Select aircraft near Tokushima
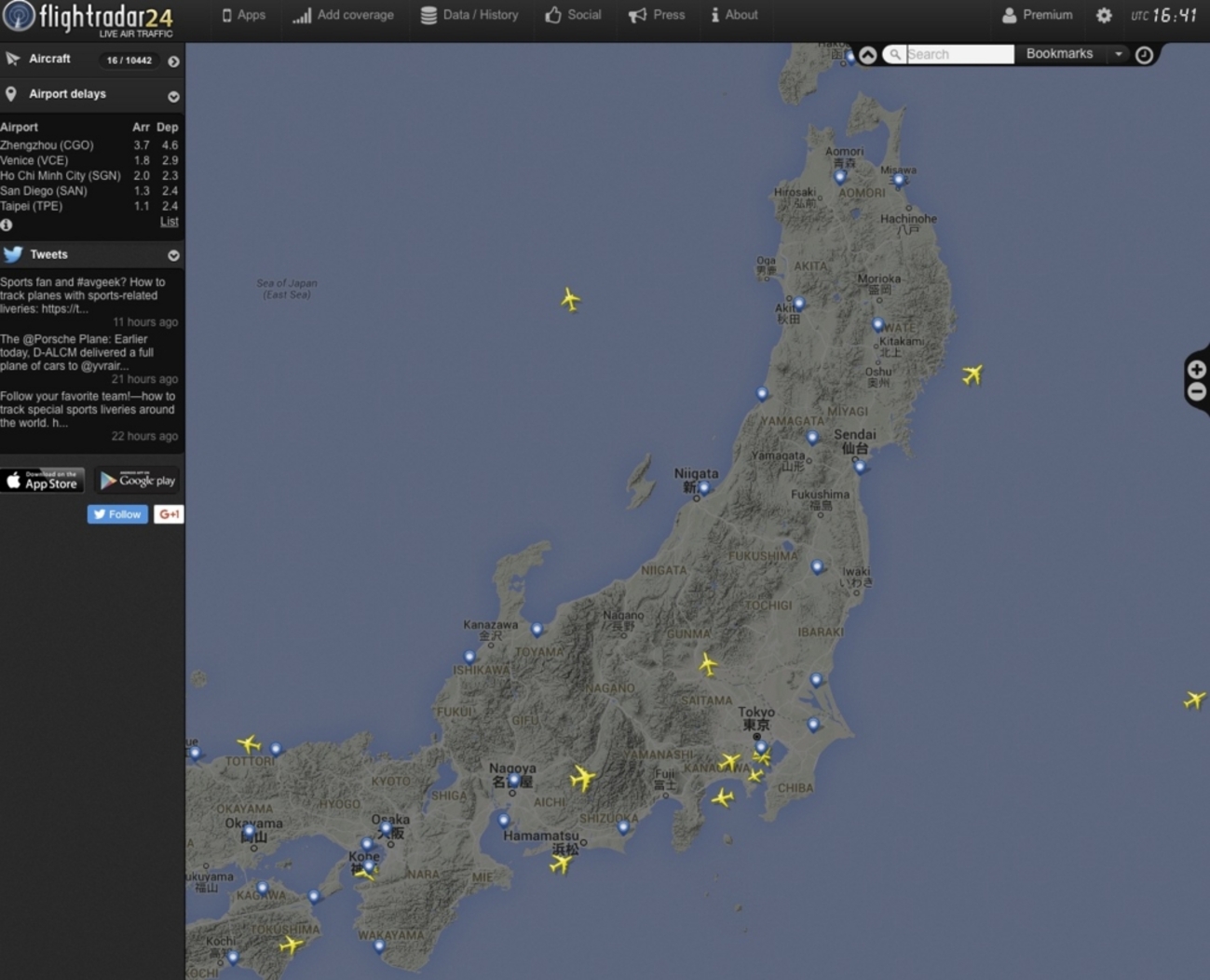1210x980 pixels. (292, 946)
